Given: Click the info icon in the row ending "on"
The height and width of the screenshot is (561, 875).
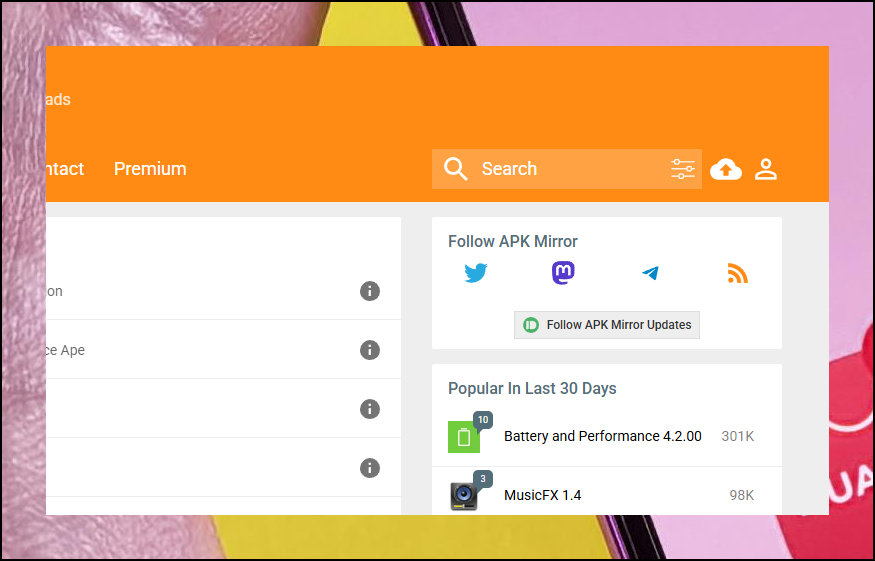Looking at the screenshot, I should point(369,291).
